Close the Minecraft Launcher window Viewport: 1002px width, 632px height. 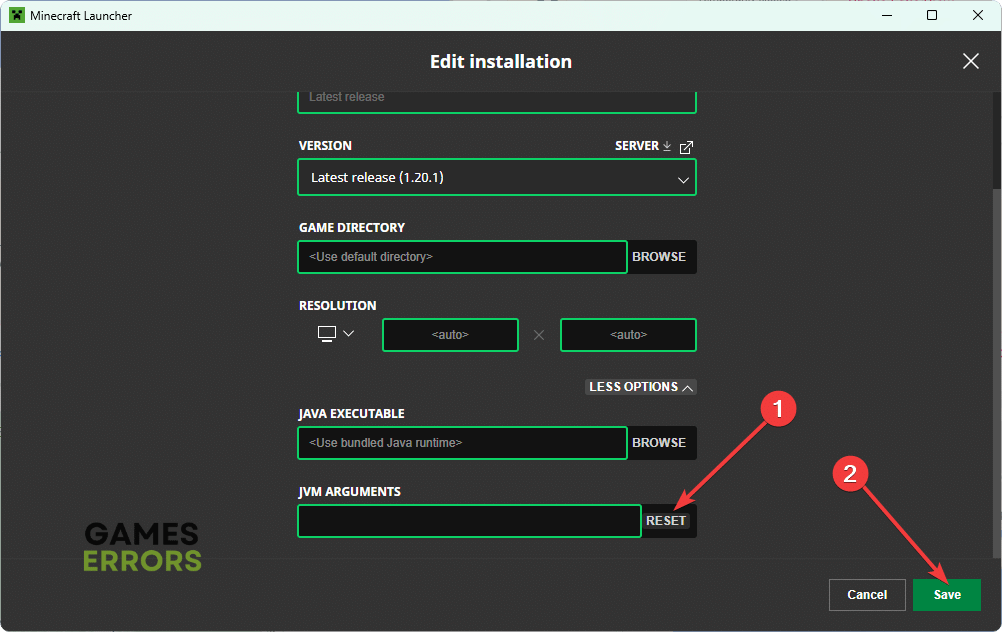coord(978,15)
